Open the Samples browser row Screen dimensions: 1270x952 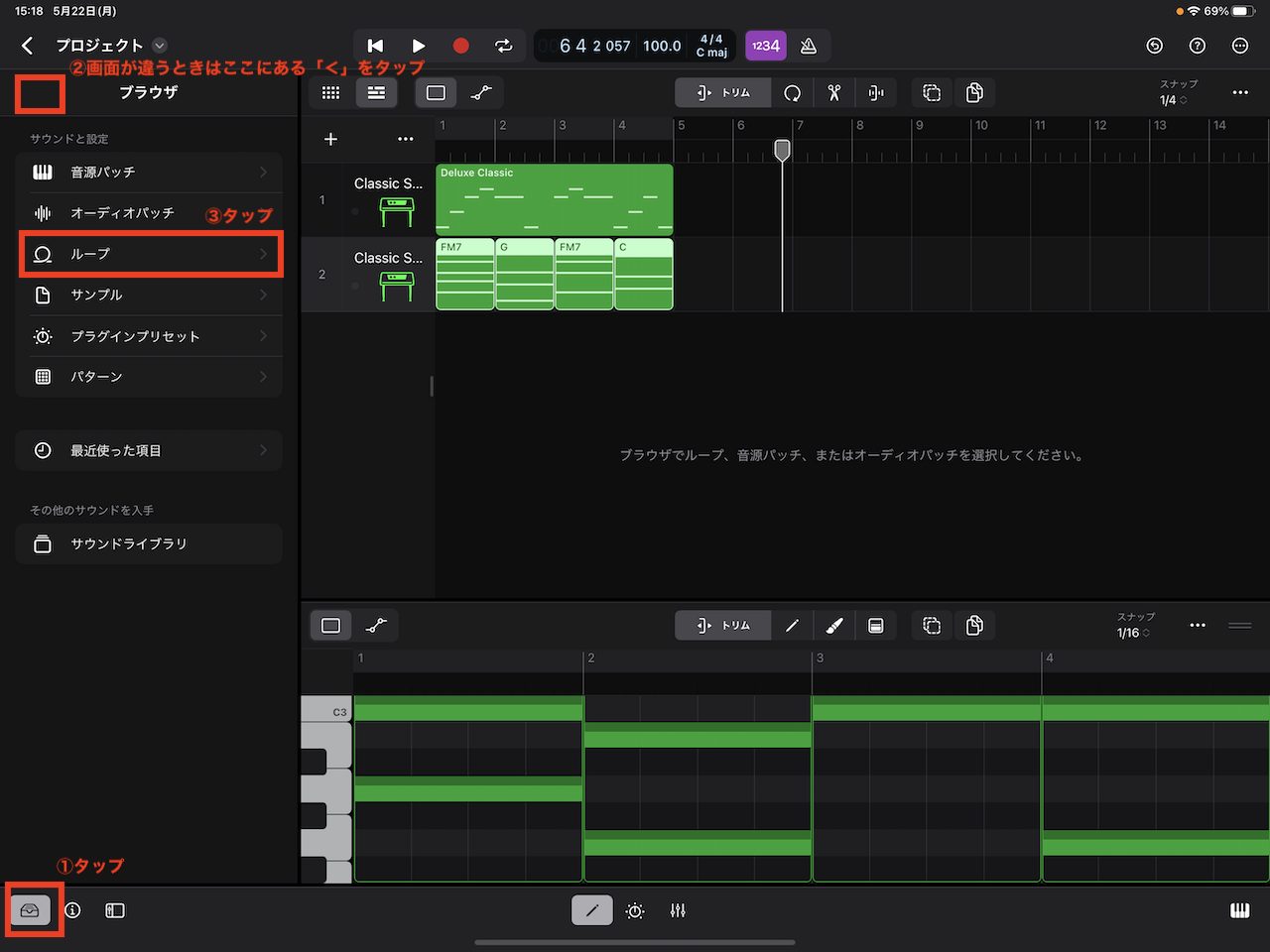coord(150,296)
